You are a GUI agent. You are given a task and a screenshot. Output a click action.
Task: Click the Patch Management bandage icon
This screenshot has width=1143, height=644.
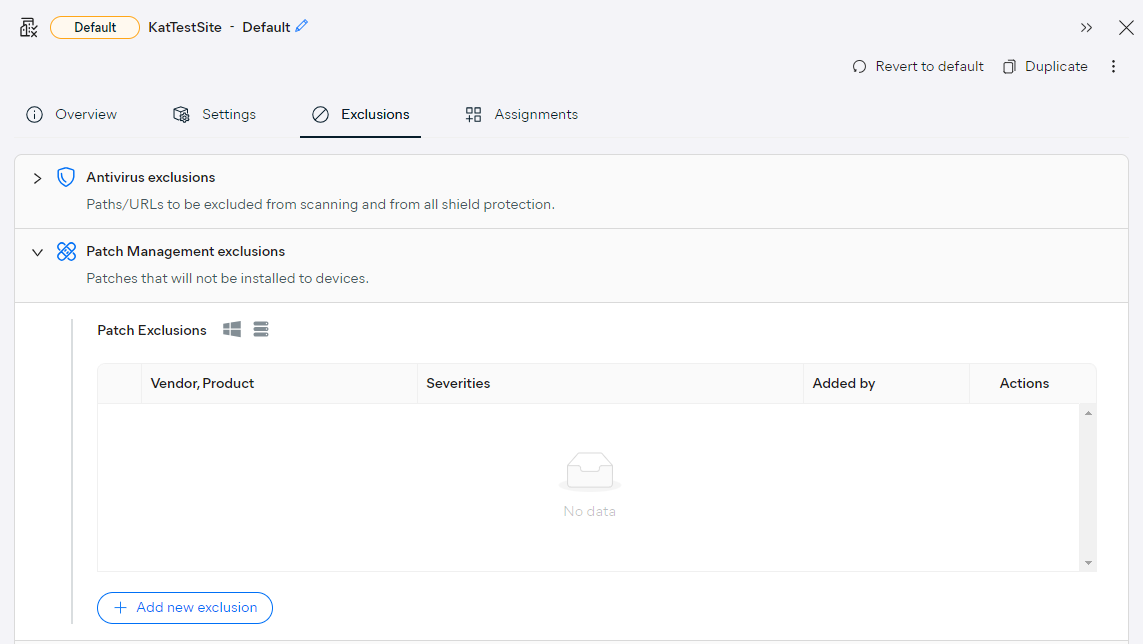66,252
